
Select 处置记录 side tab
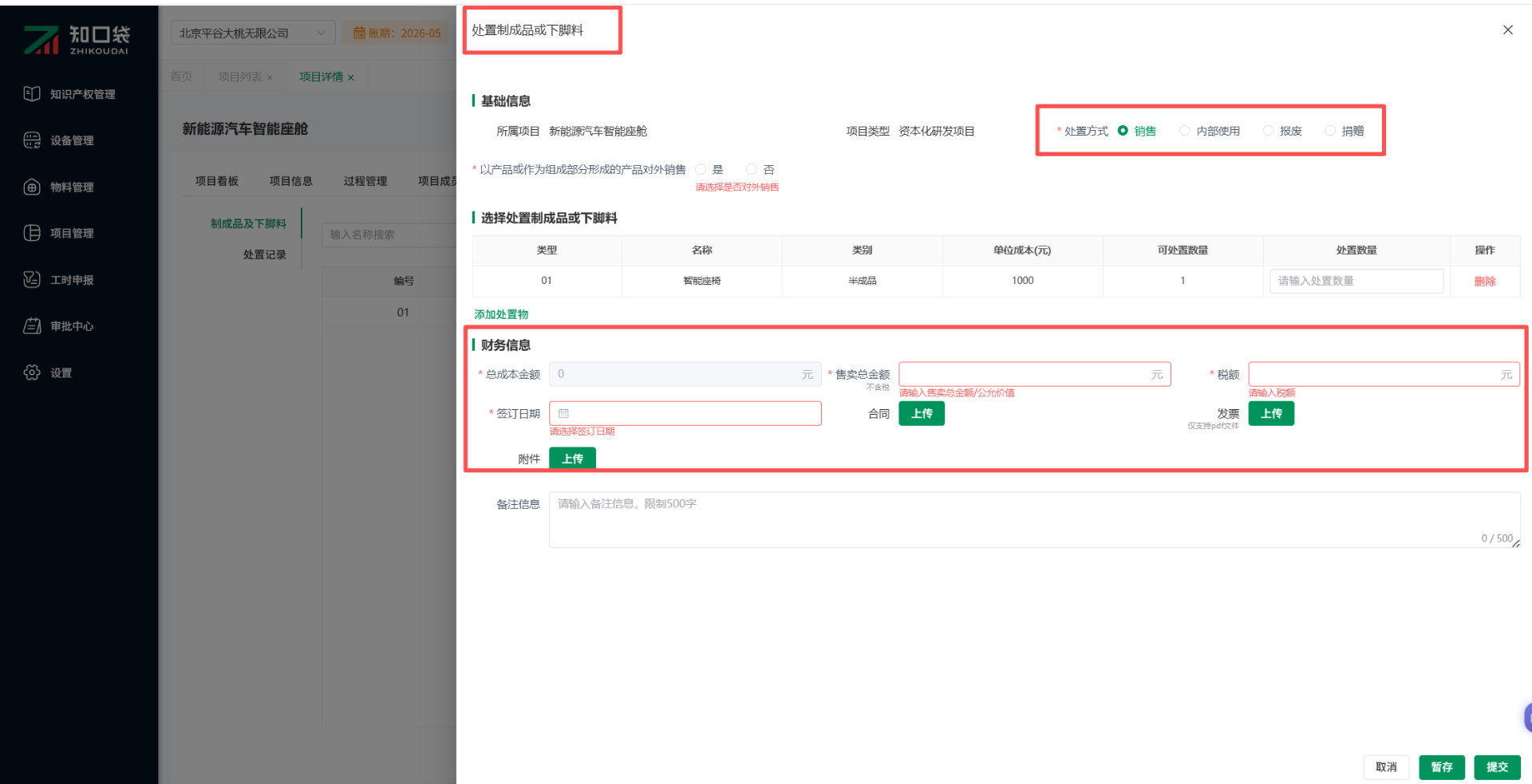click(265, 254)
